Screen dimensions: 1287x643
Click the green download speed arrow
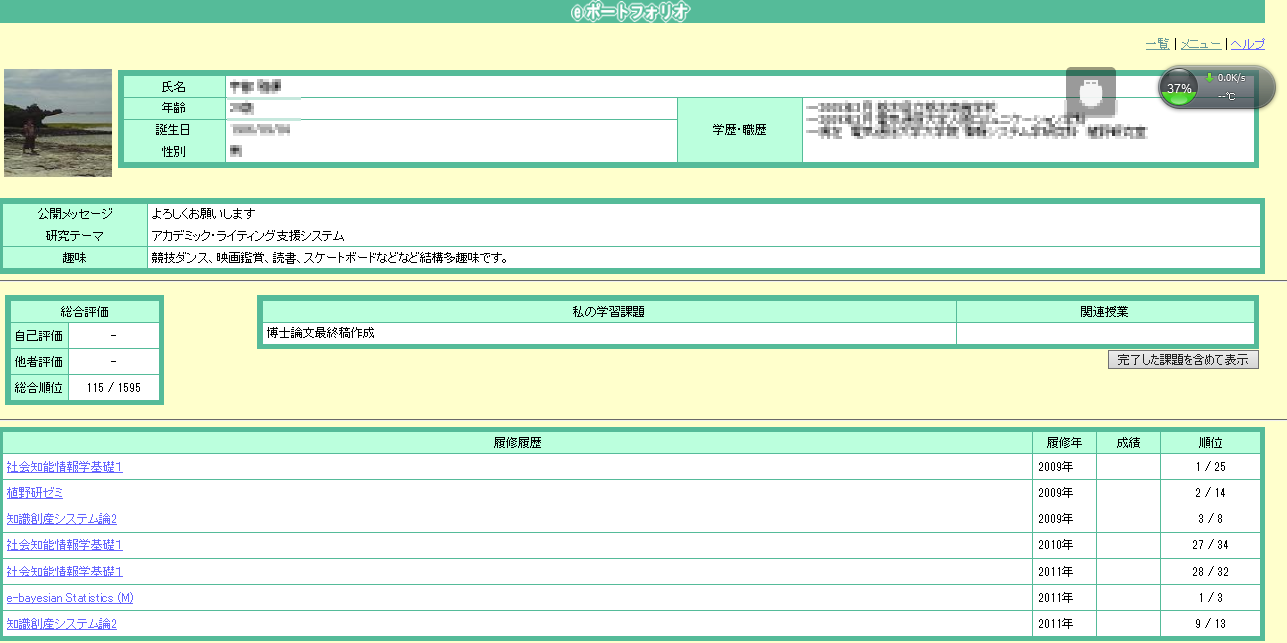1210,77
